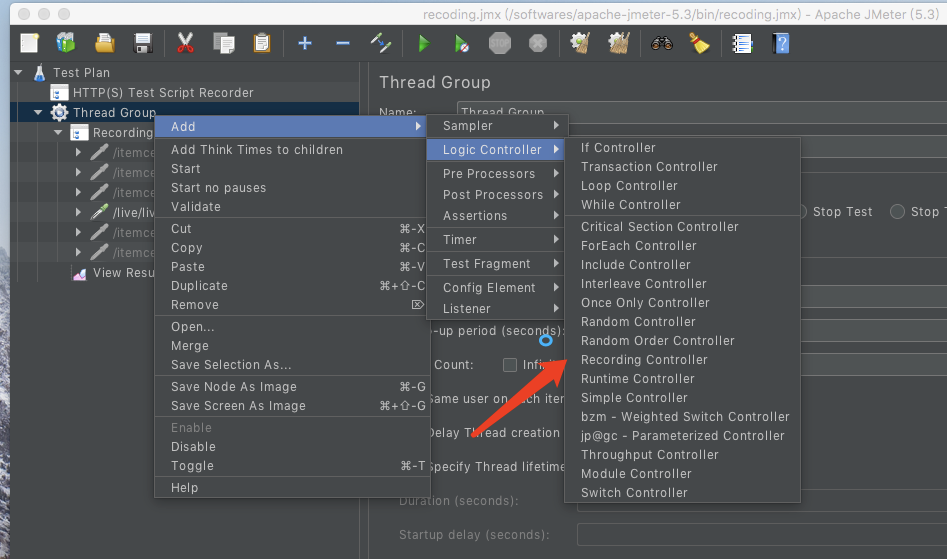Click Help in context menu

click(292, 488)
